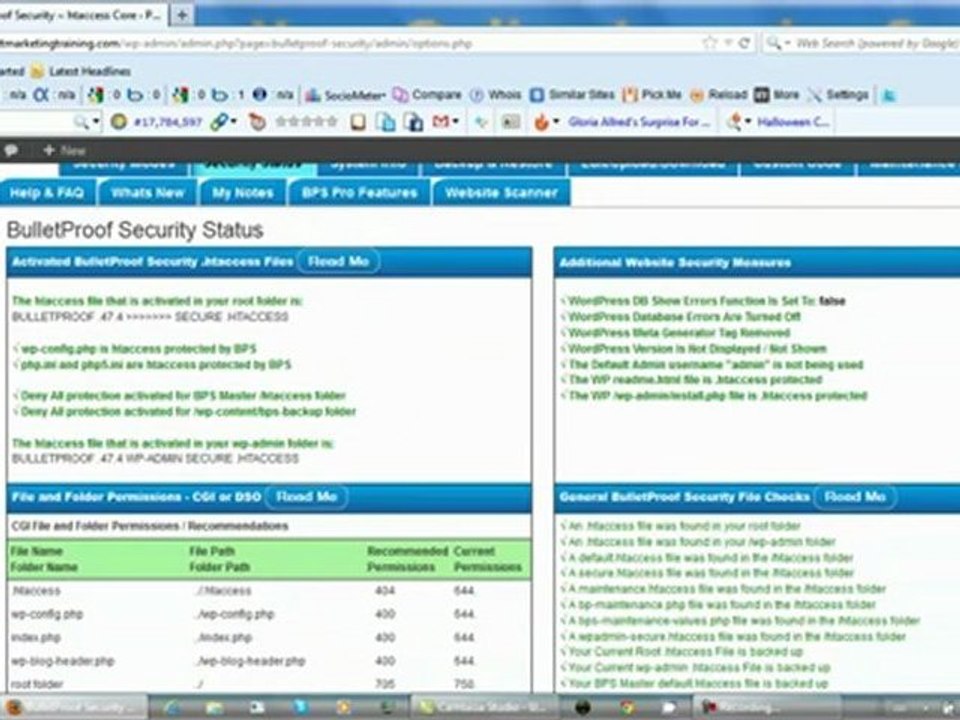Open the More toolbar menu
960x720 pixels.
[777, 95]
